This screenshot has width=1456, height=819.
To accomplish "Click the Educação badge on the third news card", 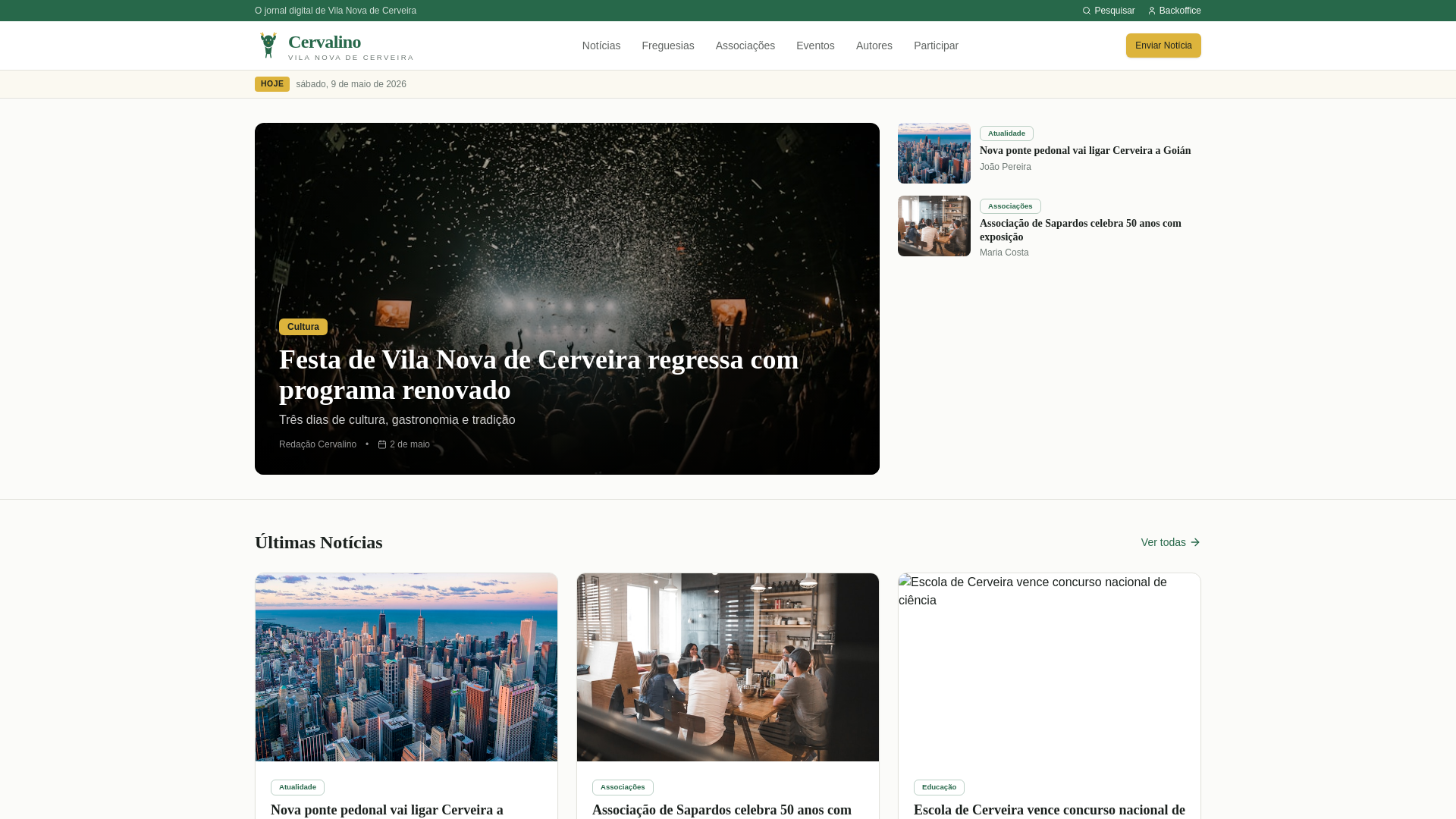I will coord(939,788).
